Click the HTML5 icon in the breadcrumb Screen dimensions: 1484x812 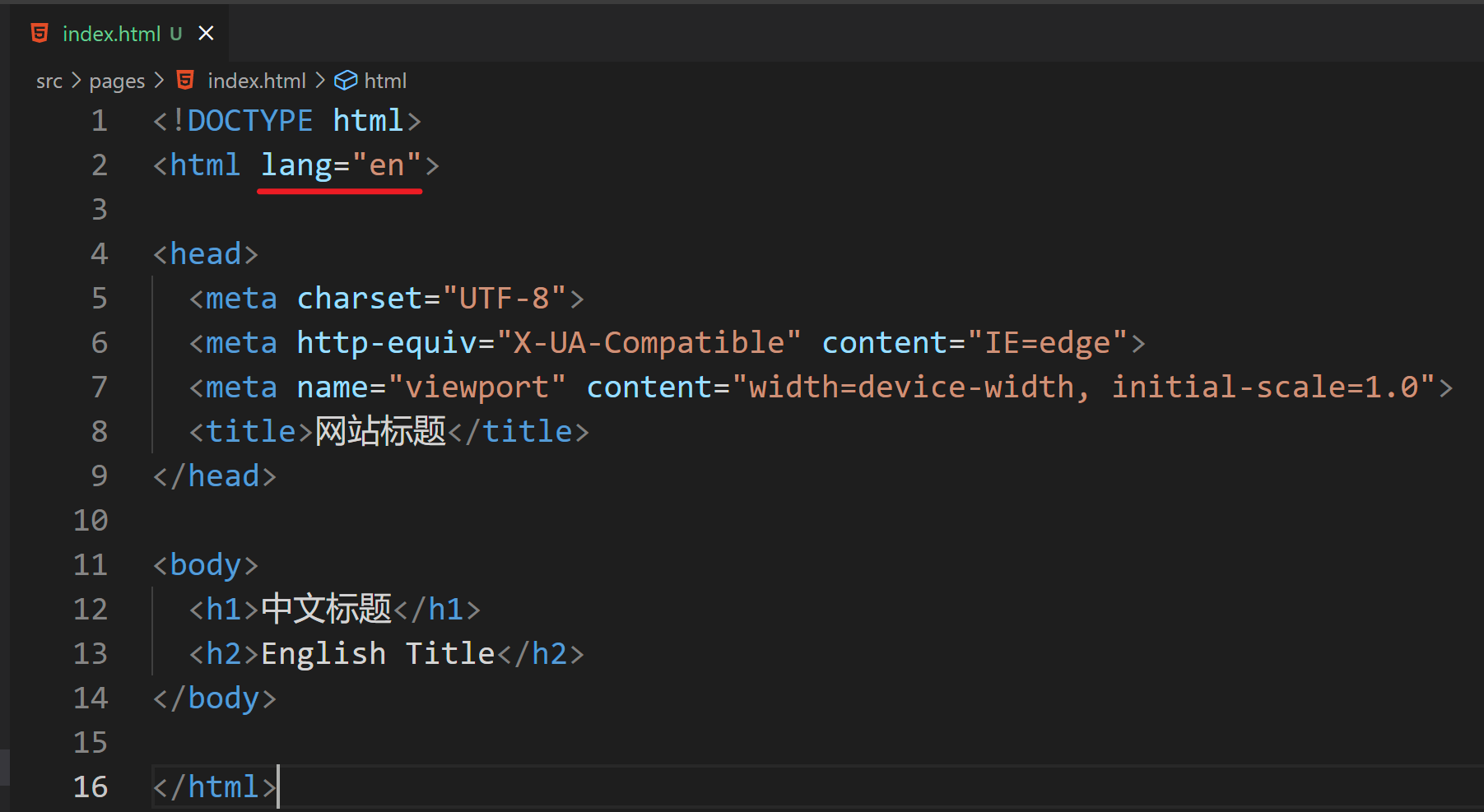[x=186, y=80]
